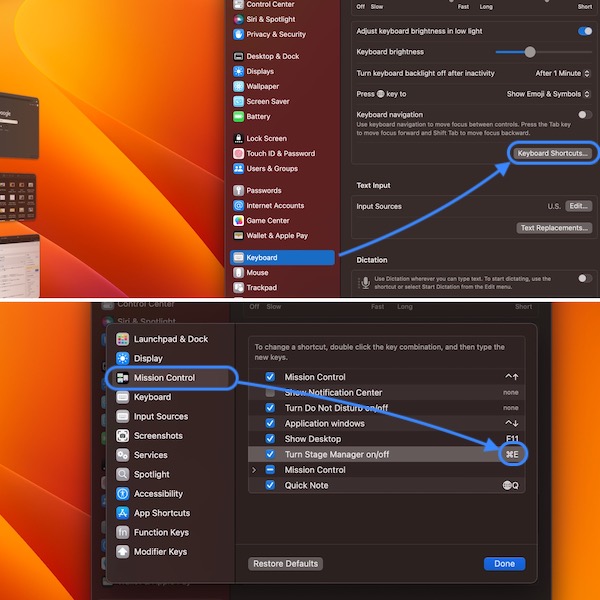Viewport: 600px width, 600px height.
Task: Open the Trackpad icon in sidebar
Action: click(x=238, y=287)
